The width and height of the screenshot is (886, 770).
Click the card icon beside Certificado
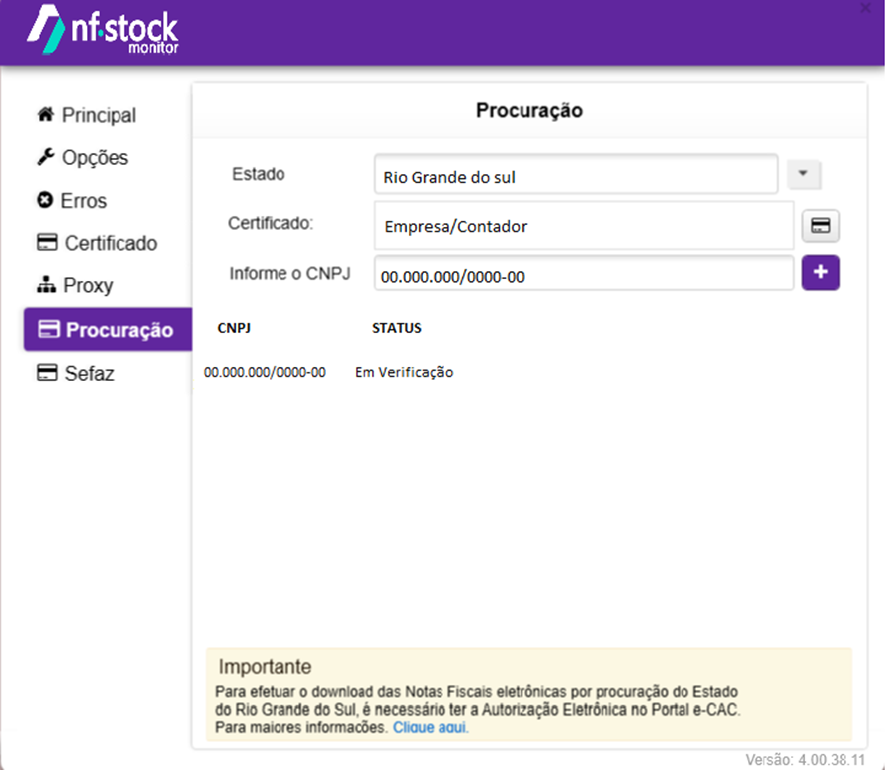point(47,242)
